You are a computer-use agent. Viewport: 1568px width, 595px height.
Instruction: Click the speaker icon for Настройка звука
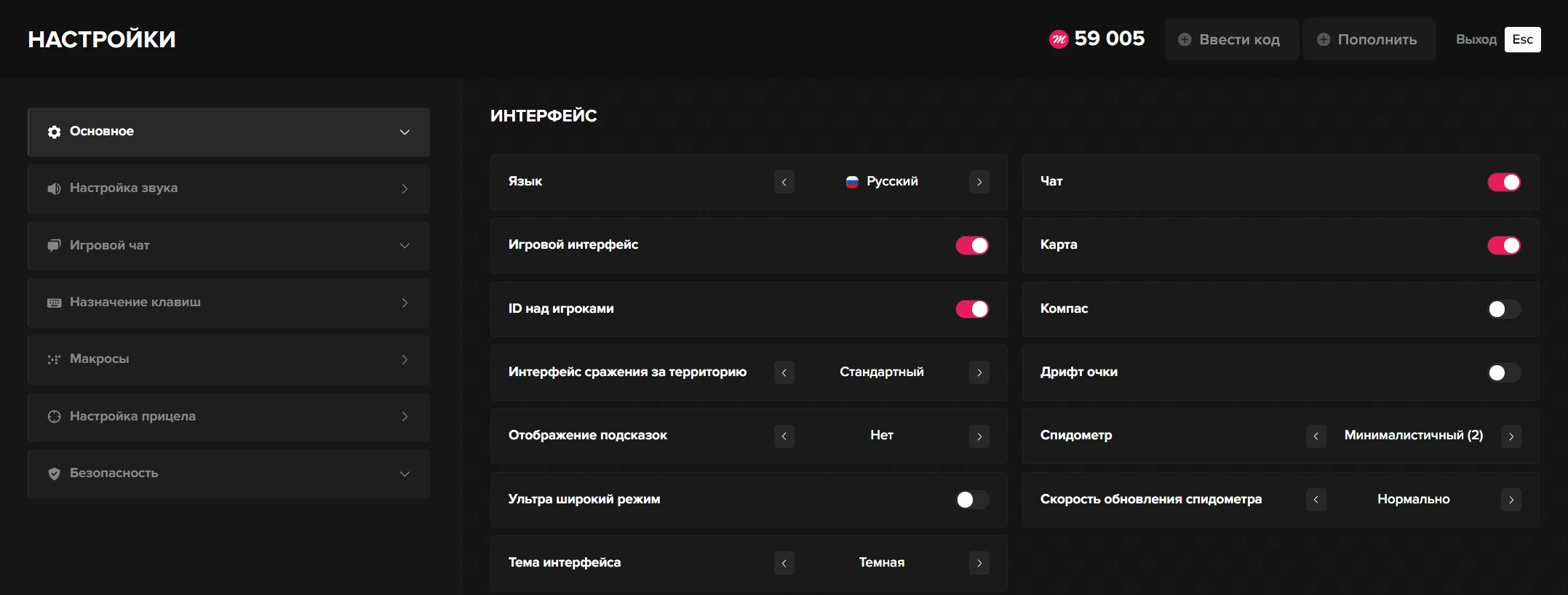[54, 188]
